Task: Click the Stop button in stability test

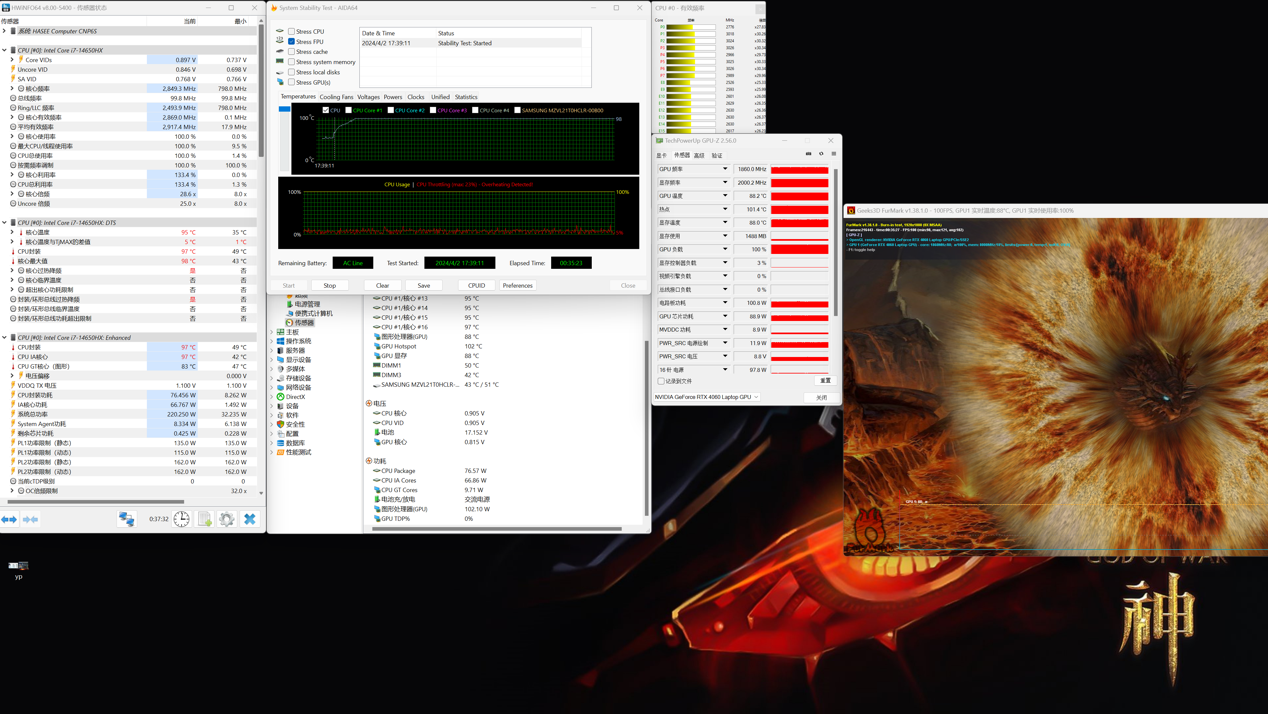Action: pyautogui.click(x=329, y=285)
